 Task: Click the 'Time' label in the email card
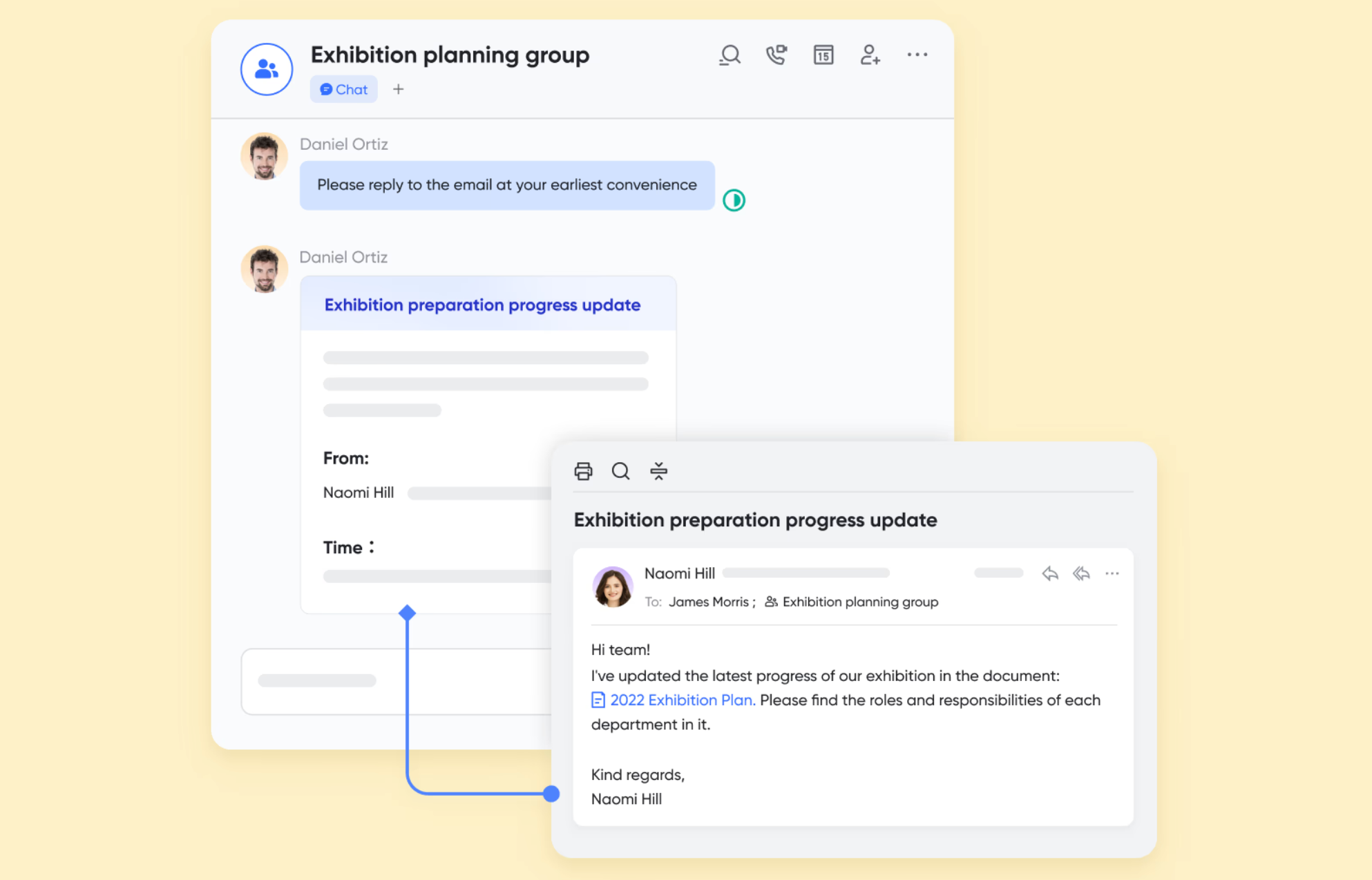click(x=349, y=547)
